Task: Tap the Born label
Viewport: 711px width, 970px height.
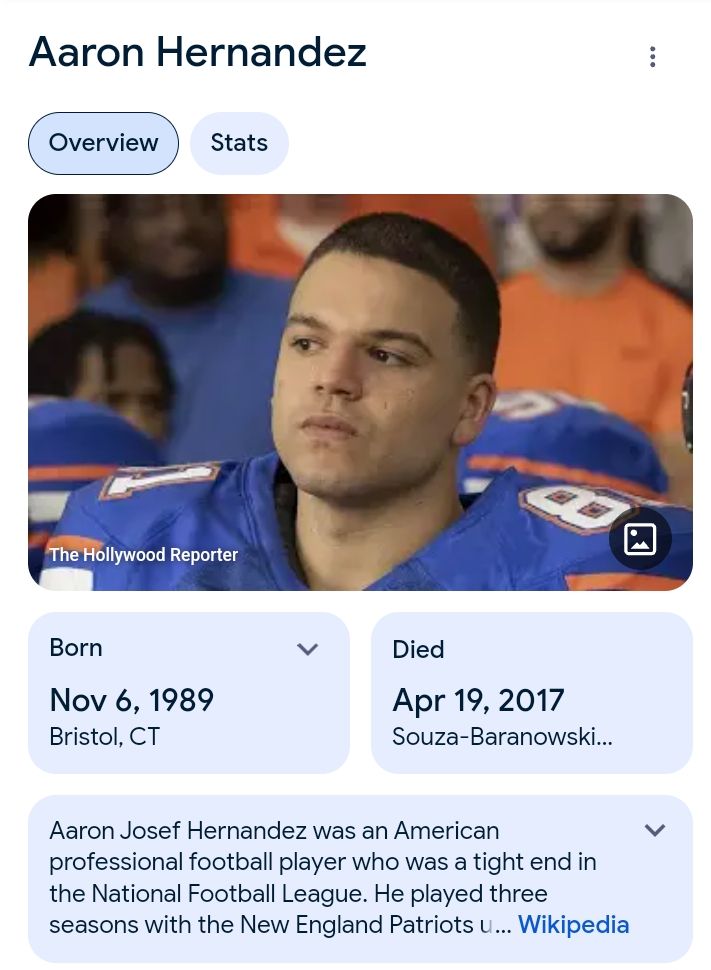Action: tap(76, 648)
